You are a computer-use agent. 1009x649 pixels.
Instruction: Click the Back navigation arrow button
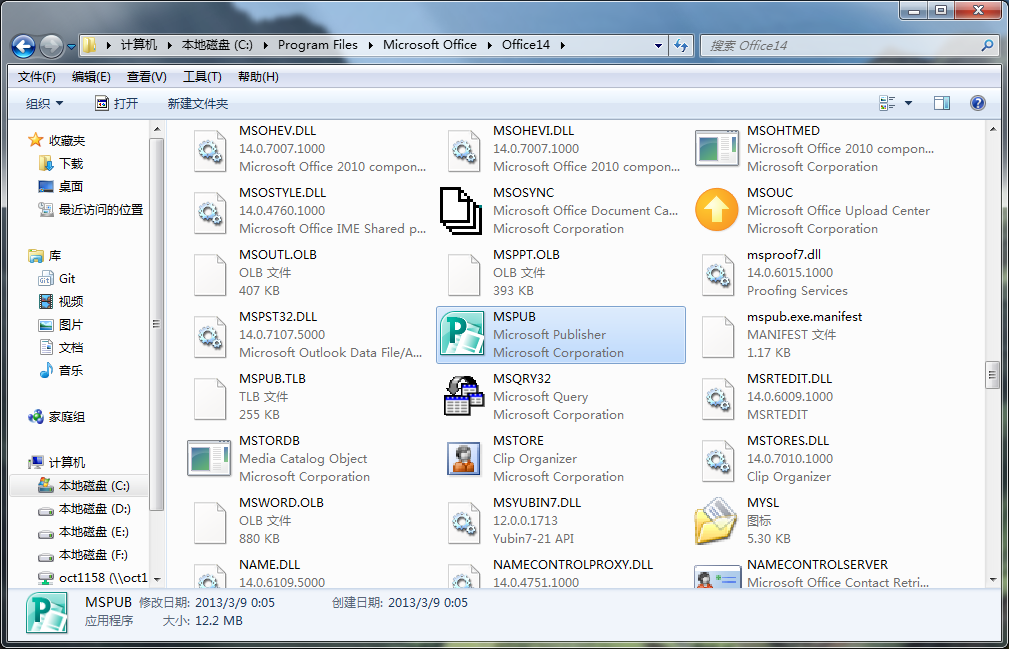coord(24,46)
